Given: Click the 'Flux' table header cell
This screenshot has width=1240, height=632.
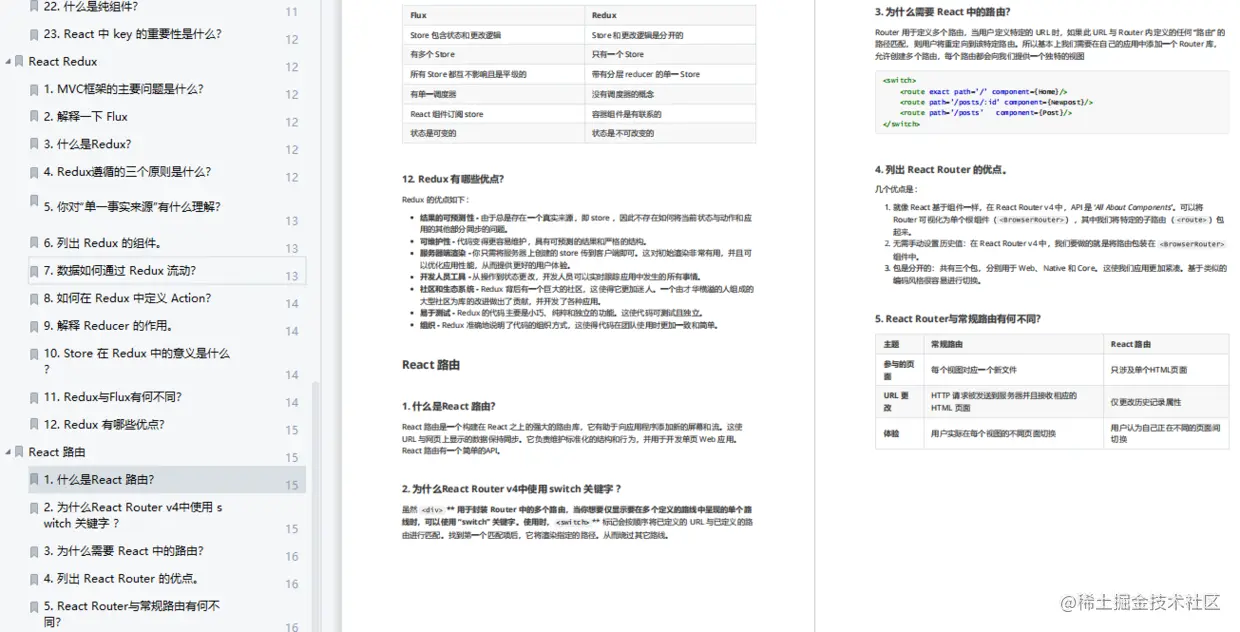Looking at the screenshot, I should click(x=493, y=15).
